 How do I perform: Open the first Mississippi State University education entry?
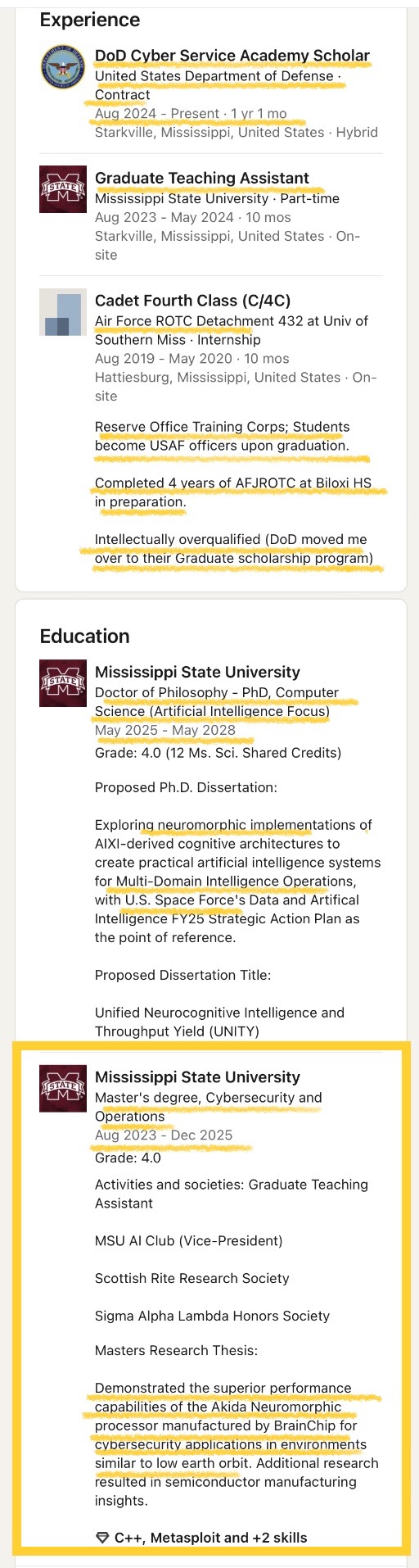click(x=197, y=672)
